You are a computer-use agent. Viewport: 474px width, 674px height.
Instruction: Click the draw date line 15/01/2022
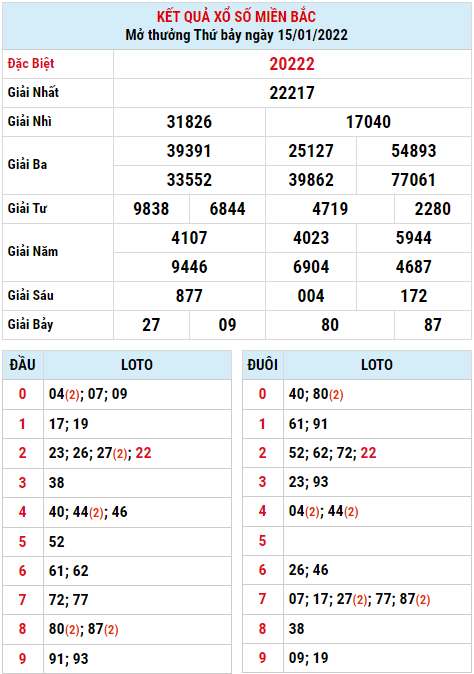coord(236,35)
